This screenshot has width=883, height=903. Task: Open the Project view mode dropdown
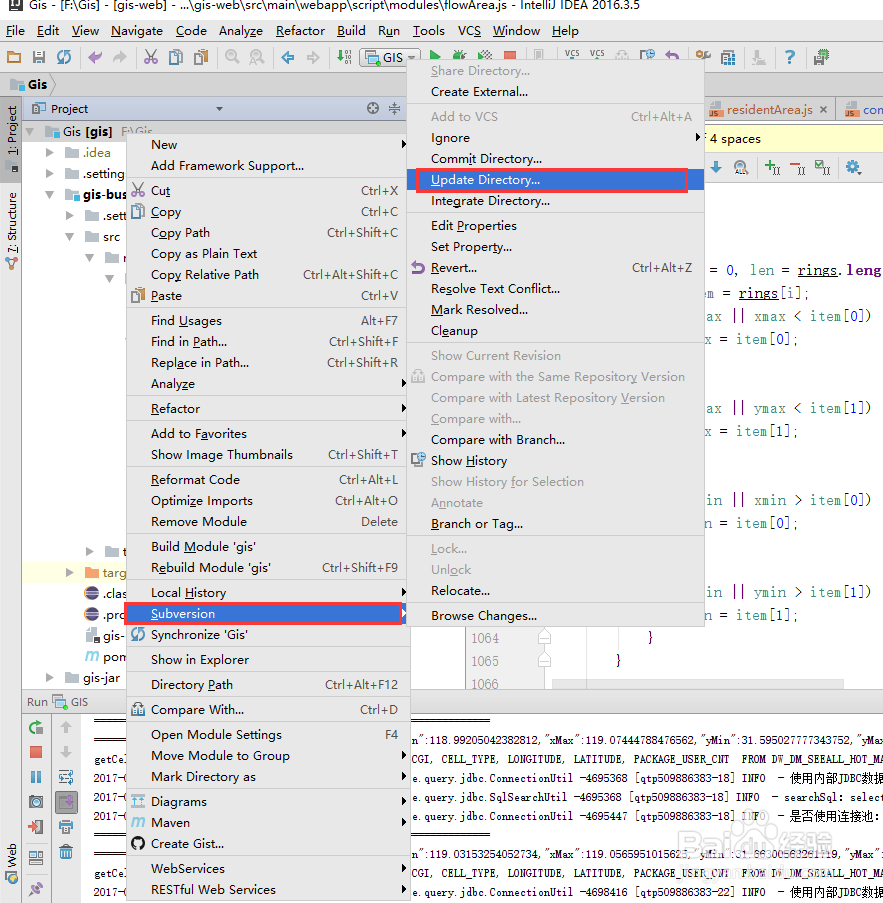click(219, 109)
